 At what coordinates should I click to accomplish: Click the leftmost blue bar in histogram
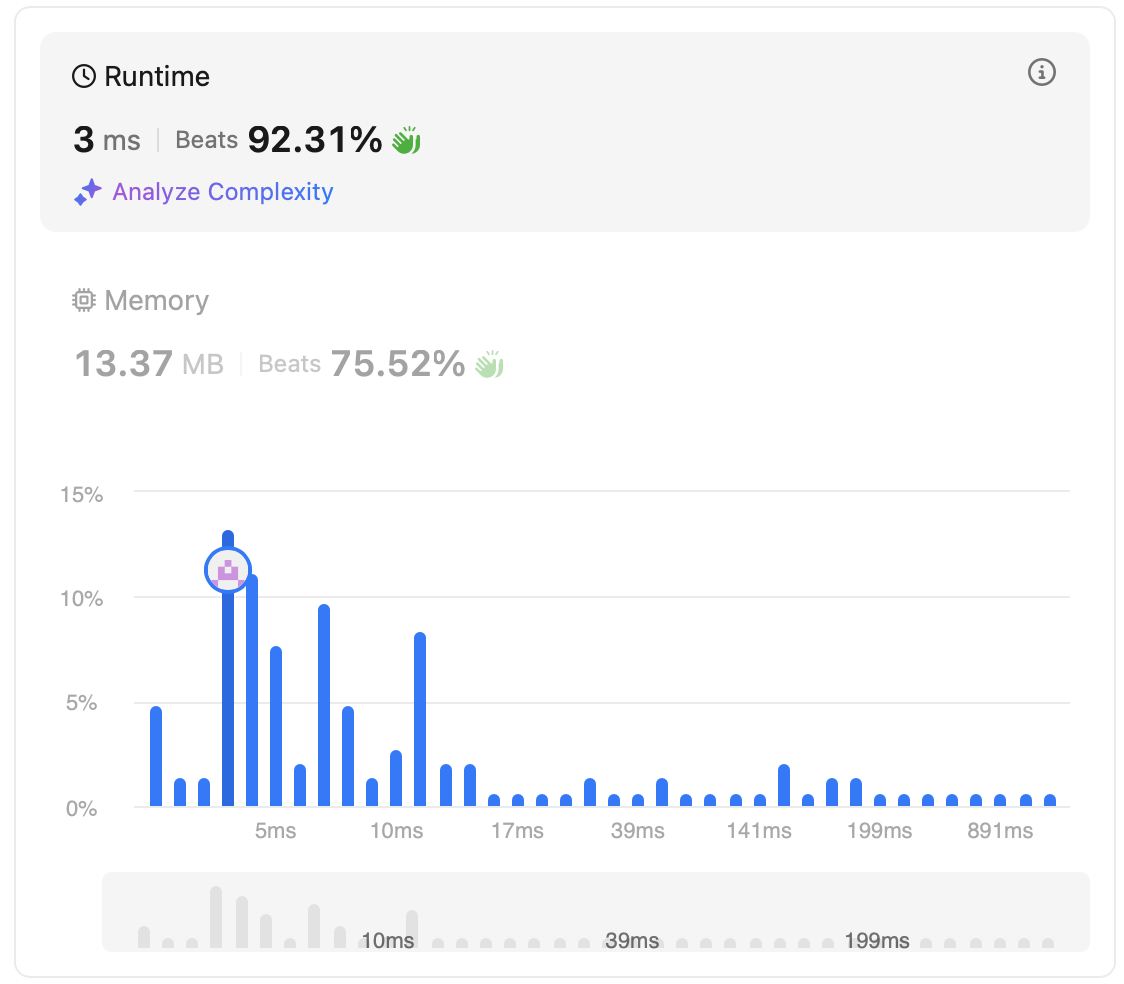(156, 756)
